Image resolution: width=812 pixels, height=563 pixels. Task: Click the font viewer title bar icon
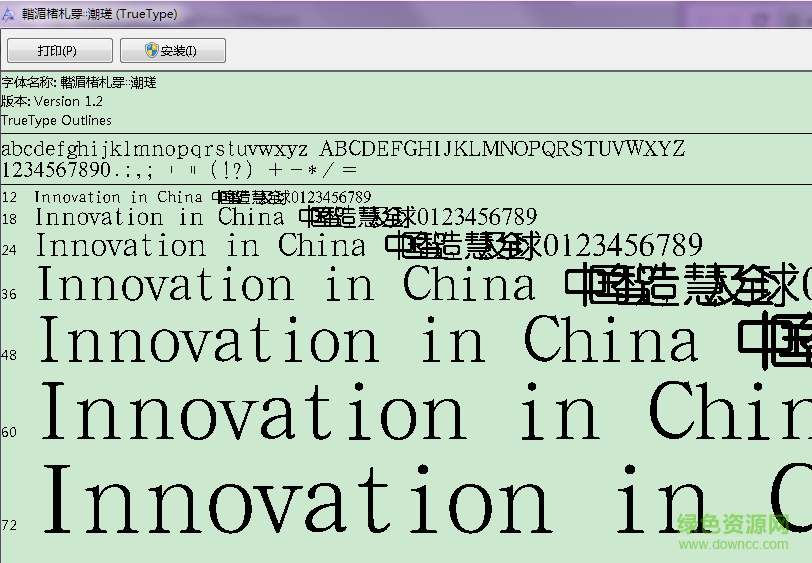[8, 14]
